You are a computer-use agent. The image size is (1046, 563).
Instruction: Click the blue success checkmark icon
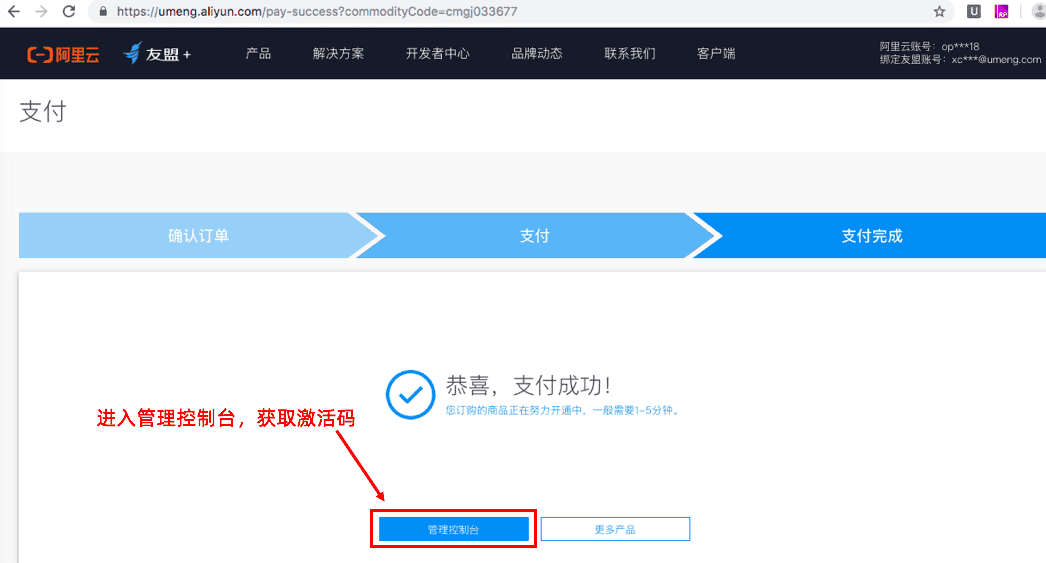coord(410,394)
